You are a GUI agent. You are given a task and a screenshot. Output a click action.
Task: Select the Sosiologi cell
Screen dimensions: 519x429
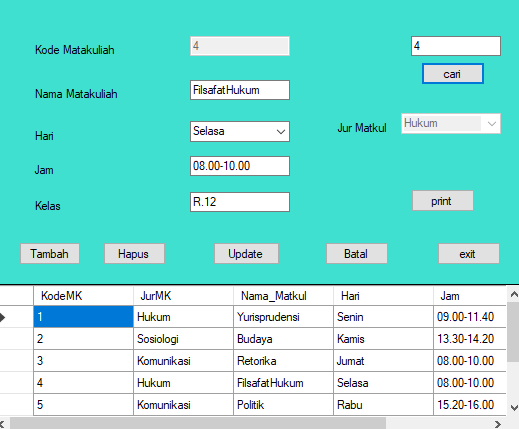click(183, 339)
